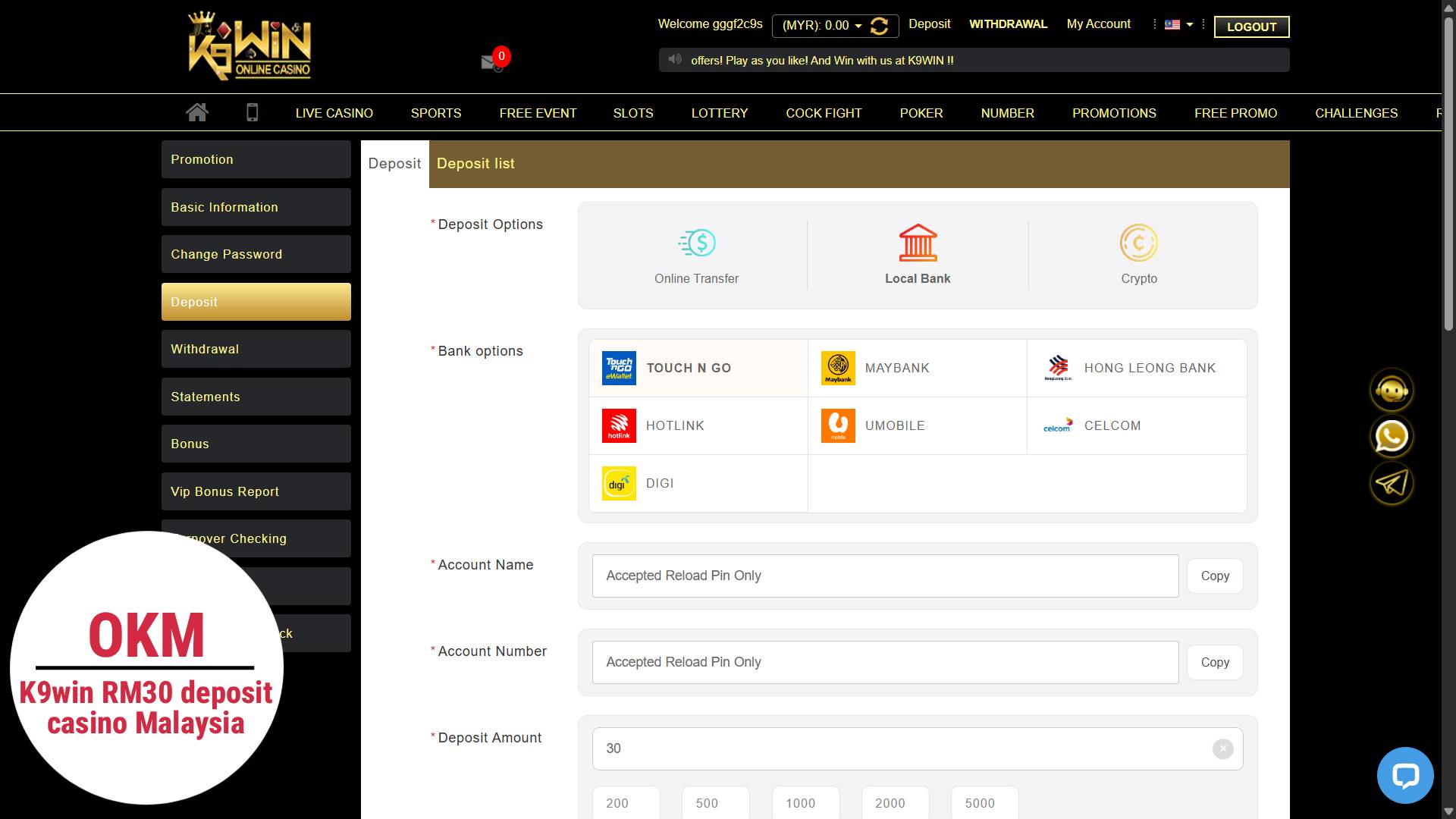Choose the UMobile logo
This screenshot has height=819, width=1456.
[x=838, y=425]
